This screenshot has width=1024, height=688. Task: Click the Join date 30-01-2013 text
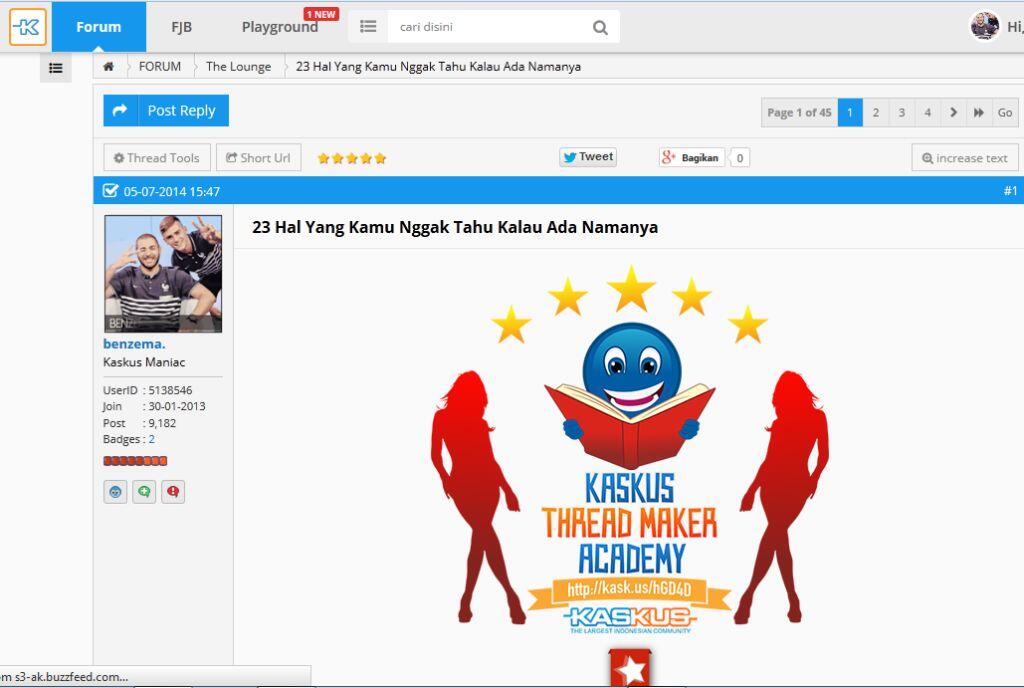click(154, 406)
